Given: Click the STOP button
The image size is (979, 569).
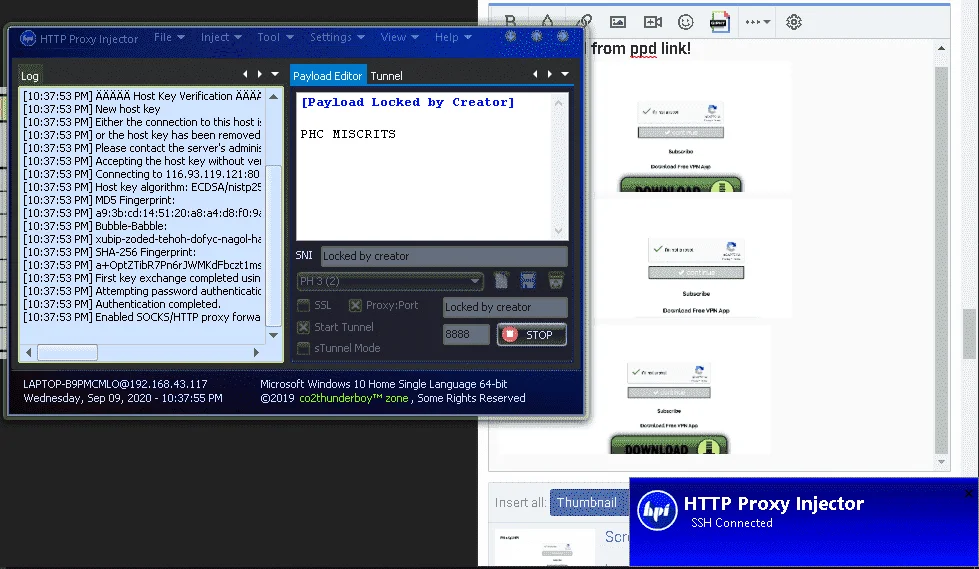Looking at the screenshot, I should click(x=532, y=335).
